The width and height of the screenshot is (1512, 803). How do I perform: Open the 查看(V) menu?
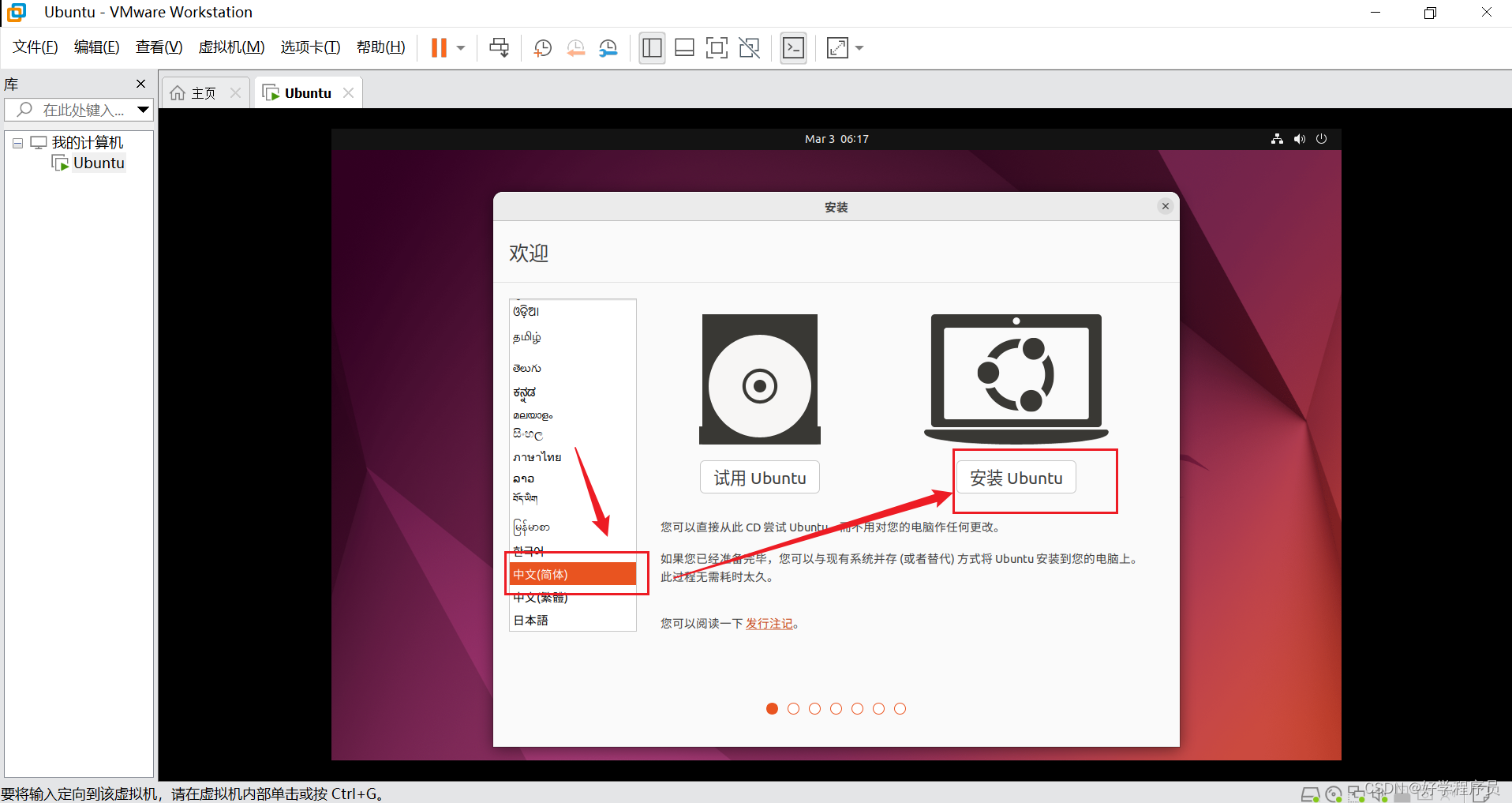pyautogui.click(x=159, y=47)
